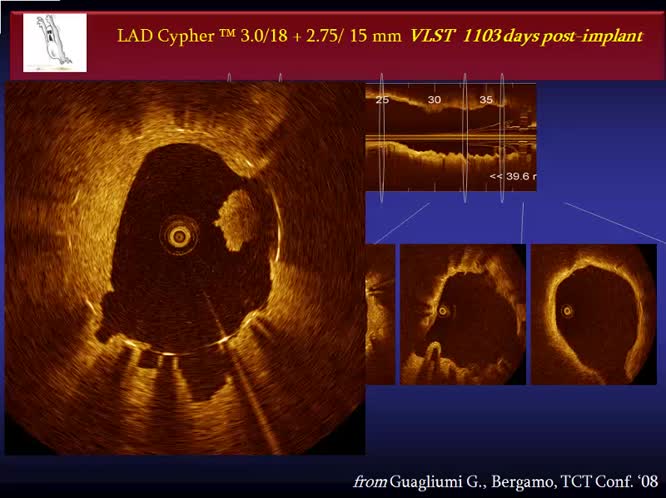Select the '<< 39.6' rewind marker text
This screenshot has height=498, width=666.
512,176
